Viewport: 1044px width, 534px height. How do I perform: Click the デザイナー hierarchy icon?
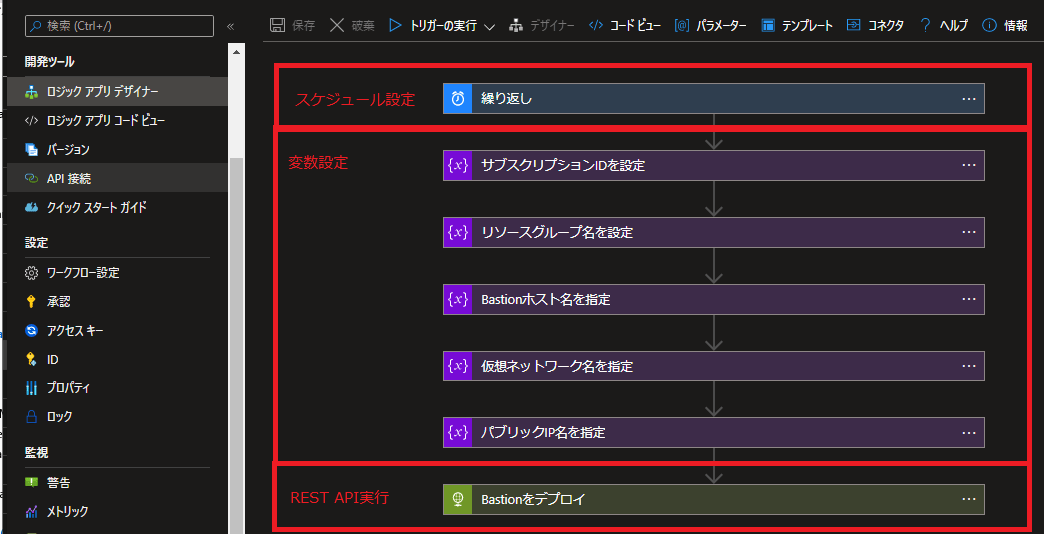click(516, 26)
